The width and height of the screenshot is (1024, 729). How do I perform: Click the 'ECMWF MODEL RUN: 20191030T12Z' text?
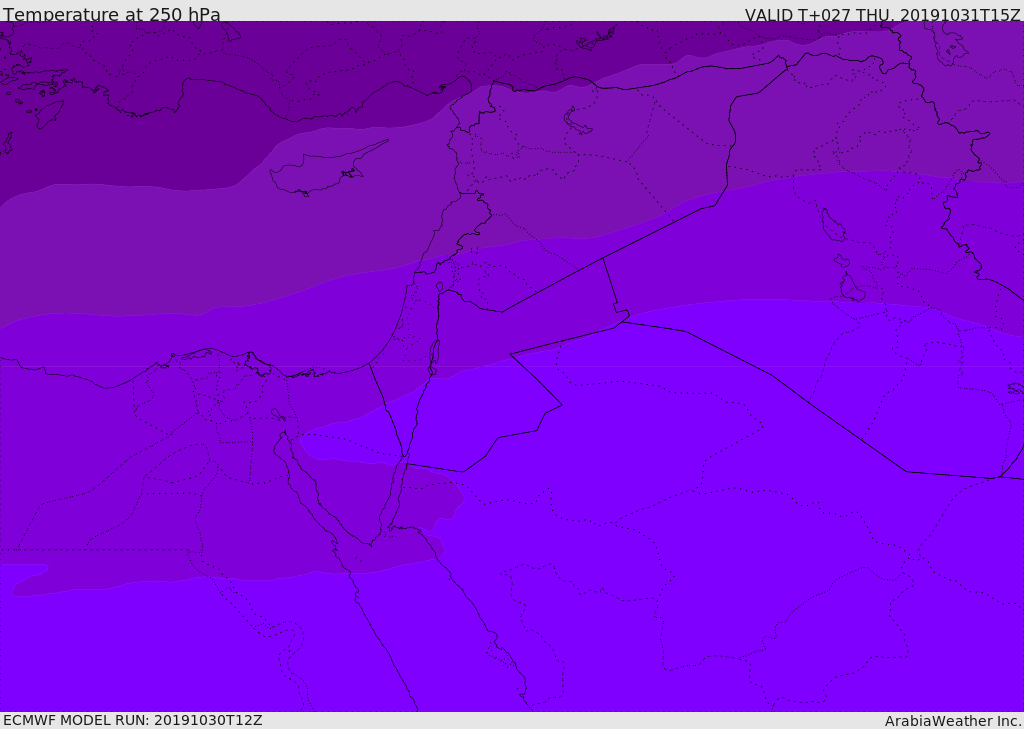tap(133, 720)
